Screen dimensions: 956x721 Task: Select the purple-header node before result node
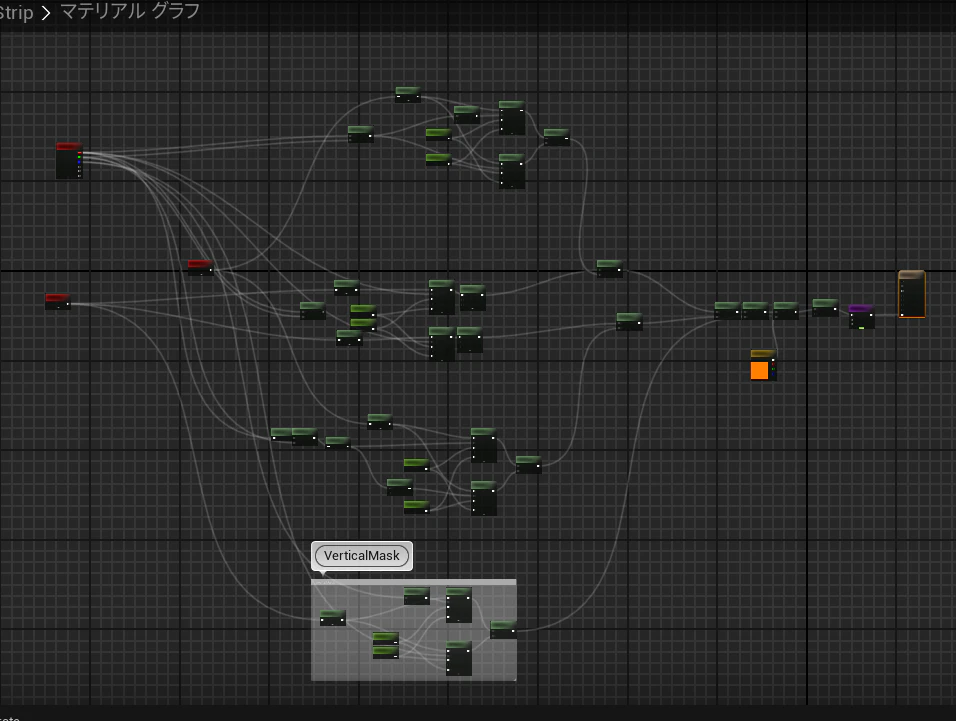[x=861, y=316]
